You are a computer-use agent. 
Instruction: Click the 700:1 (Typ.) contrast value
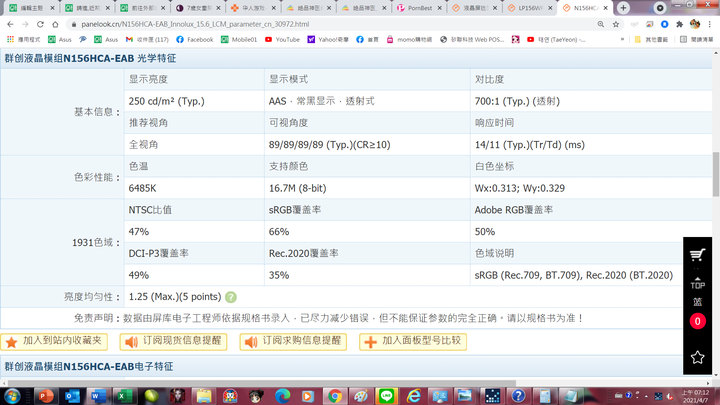[x=517, y=101]
